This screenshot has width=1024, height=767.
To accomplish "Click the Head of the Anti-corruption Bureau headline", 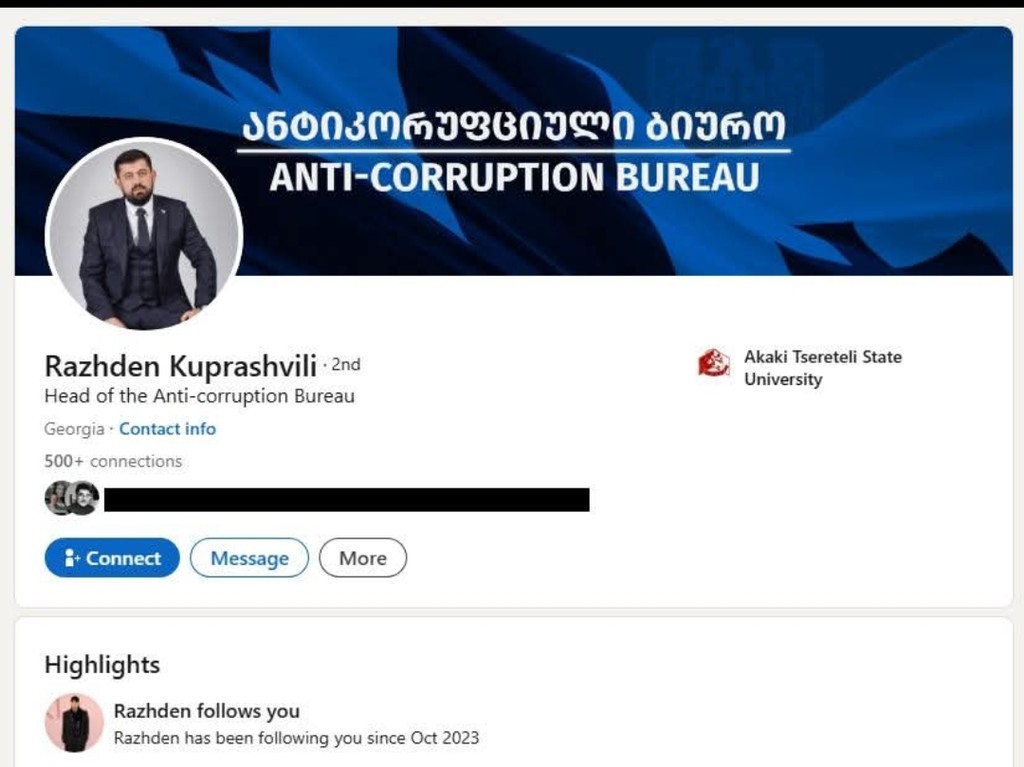I will click(200, 397).
